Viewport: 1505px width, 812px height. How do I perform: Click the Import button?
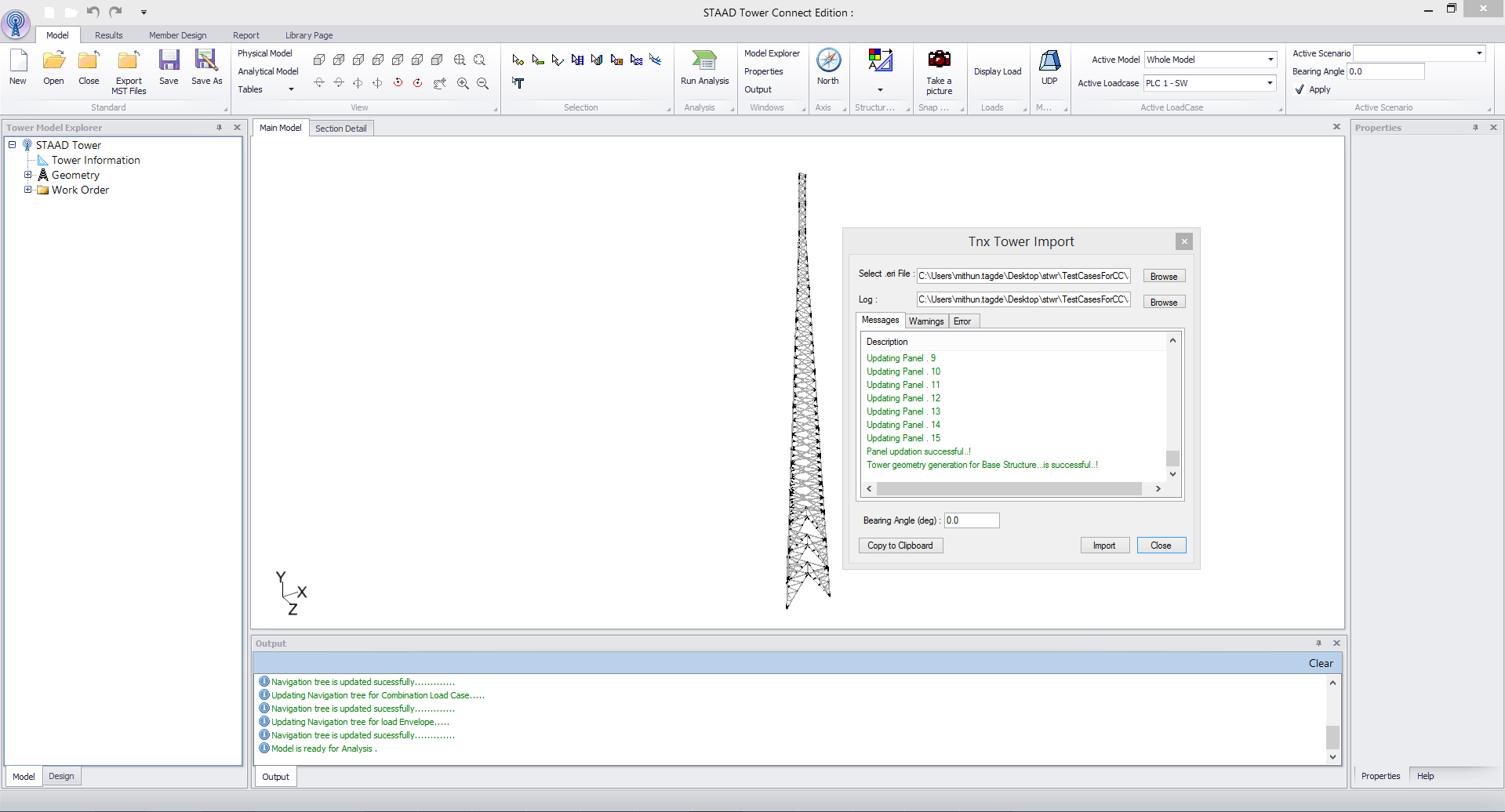[x=1104, y=546]
